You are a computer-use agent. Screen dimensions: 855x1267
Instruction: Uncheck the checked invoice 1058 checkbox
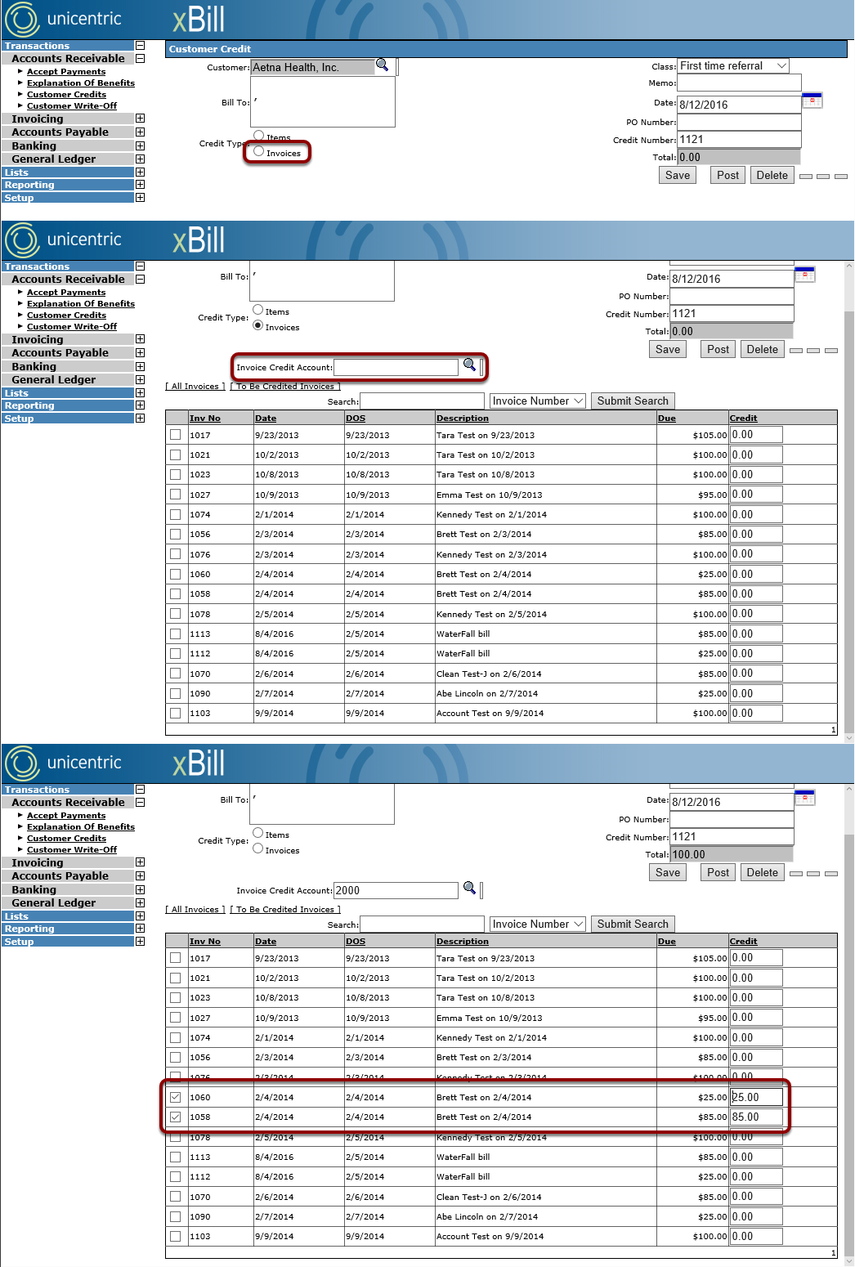click(176, 1117)
